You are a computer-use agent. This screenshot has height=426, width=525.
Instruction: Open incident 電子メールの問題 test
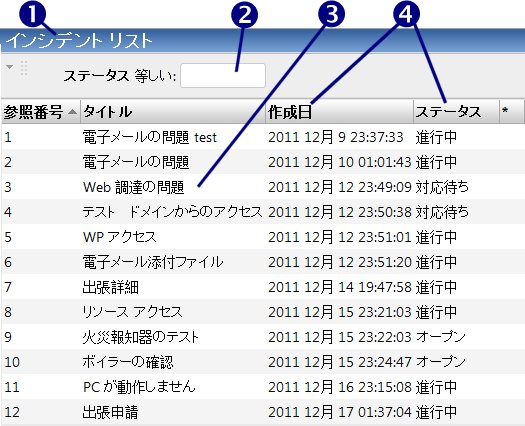pyautogui.click(x=150, y=137)
